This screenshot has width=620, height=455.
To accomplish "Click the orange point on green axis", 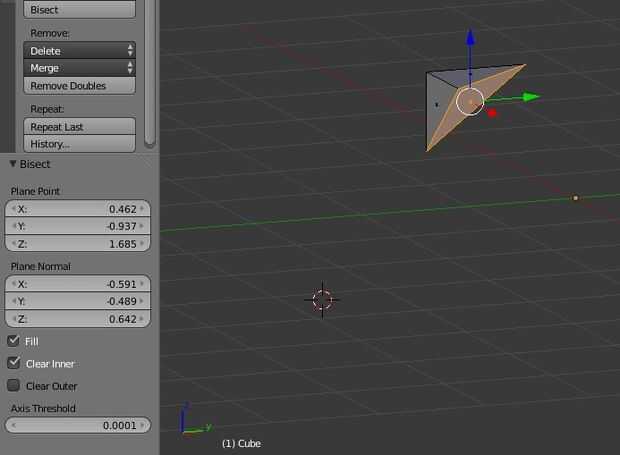I will 575,198.
